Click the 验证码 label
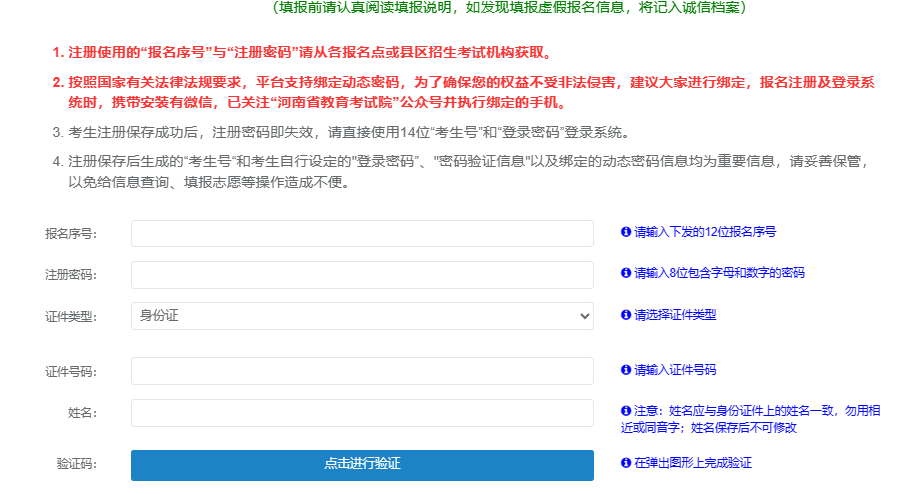Viewport: 901px width, 494px height. point(77,464)
